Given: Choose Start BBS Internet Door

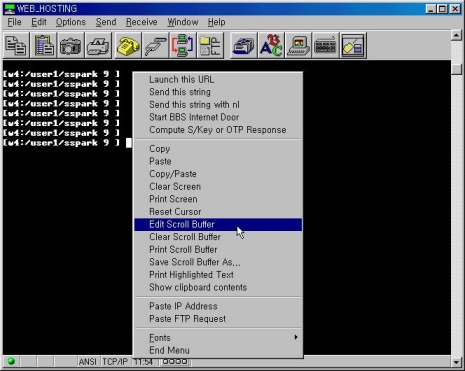Looking at the screenshot, I should coord(218,117).
